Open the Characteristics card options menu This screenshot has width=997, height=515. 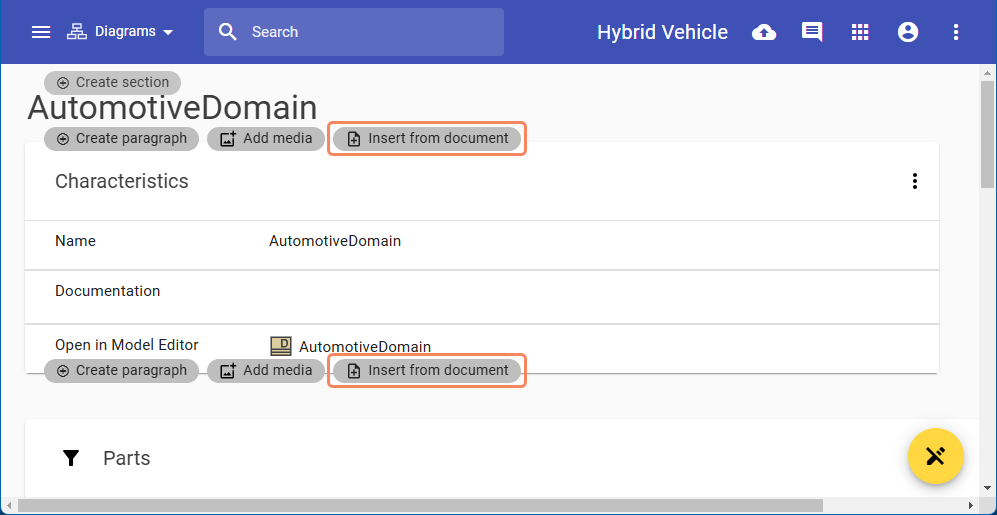[914, 181]
